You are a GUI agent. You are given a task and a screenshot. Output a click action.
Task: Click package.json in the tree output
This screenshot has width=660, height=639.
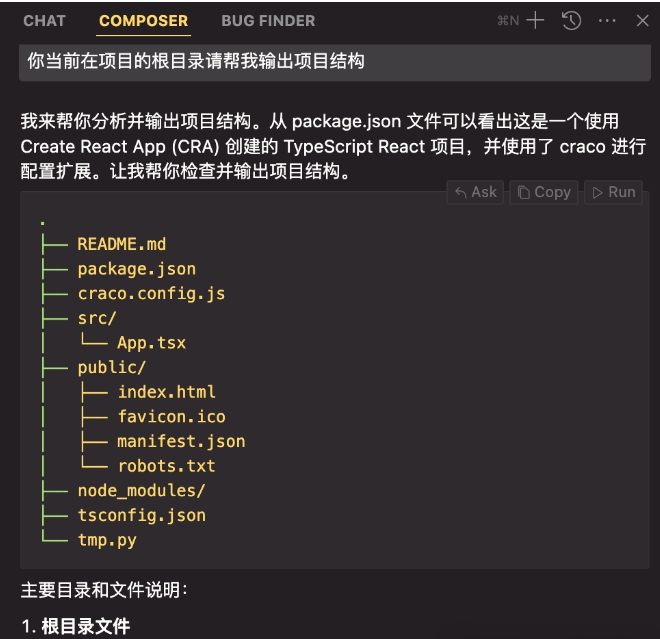136,269
